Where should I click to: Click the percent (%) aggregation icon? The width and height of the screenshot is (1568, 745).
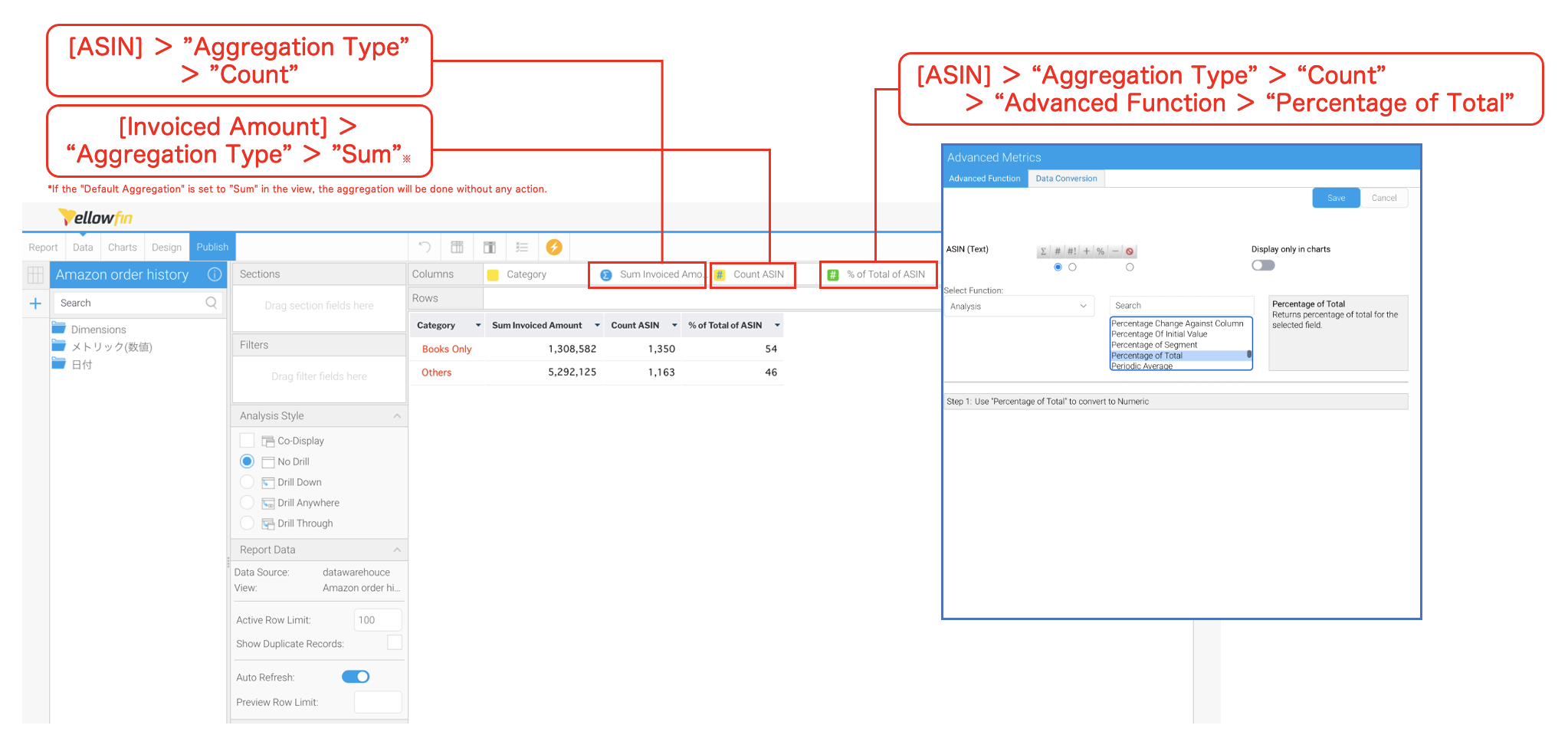[1101, 251]
